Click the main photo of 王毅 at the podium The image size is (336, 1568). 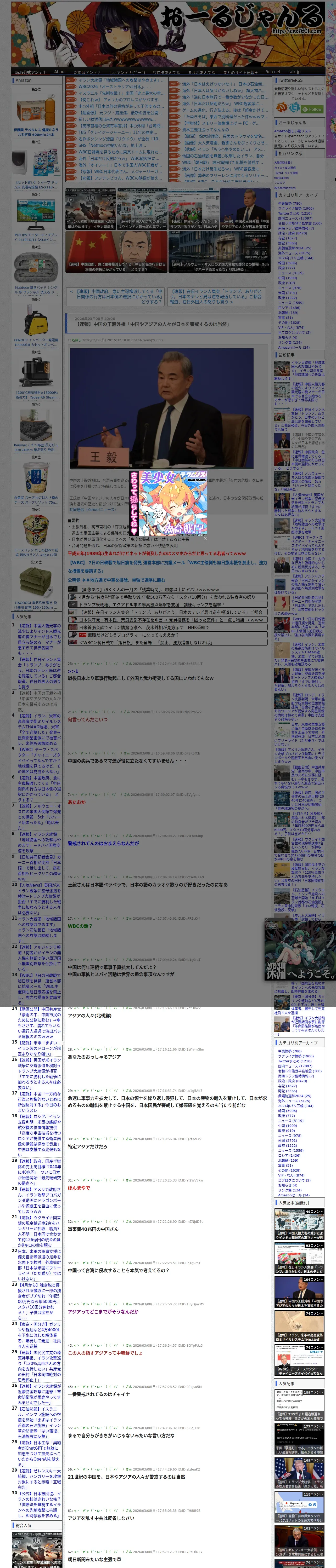[x=162, y=408]
